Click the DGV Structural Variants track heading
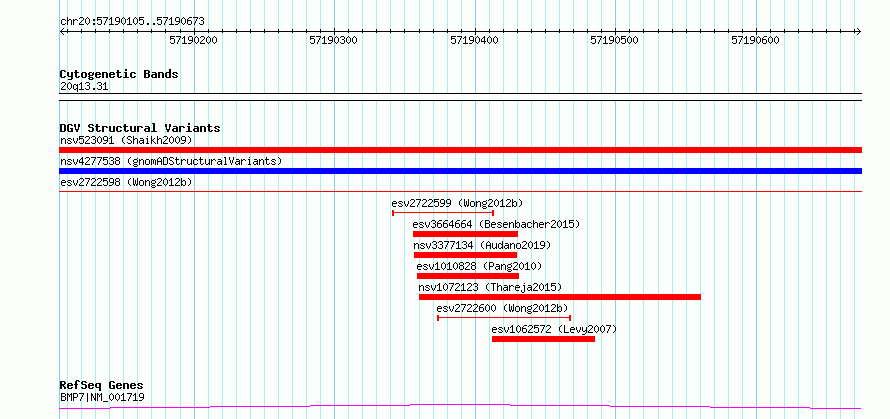The image size is (890, 419). (x=140, y=128)
